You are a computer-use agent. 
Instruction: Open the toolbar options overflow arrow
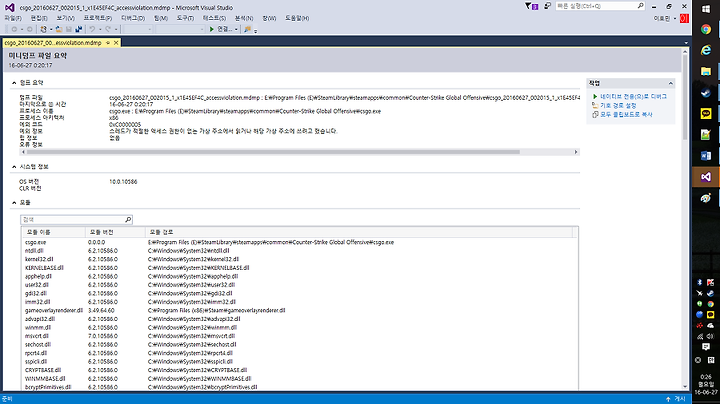(255, 31)
